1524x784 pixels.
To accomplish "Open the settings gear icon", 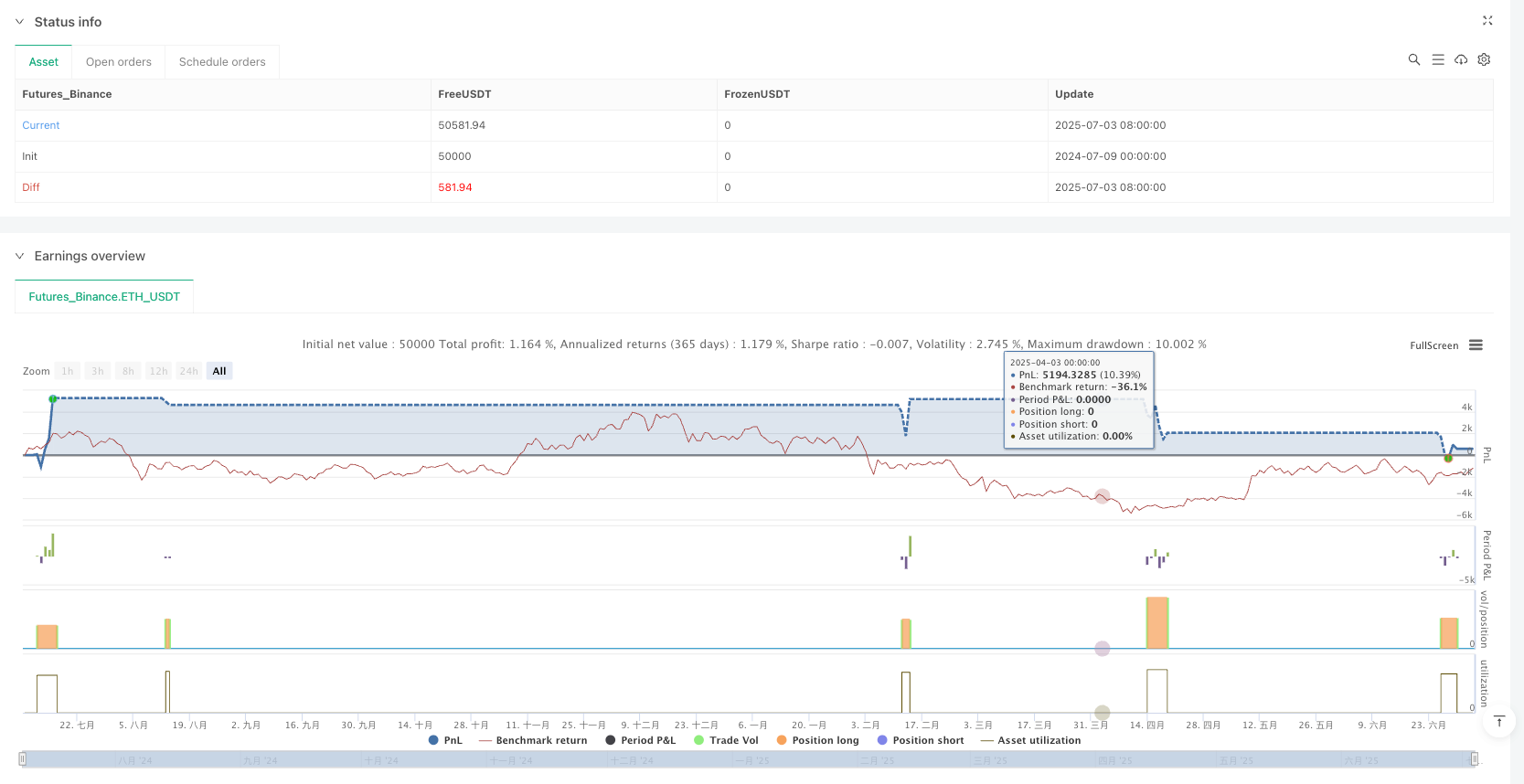I will 1484,59.
